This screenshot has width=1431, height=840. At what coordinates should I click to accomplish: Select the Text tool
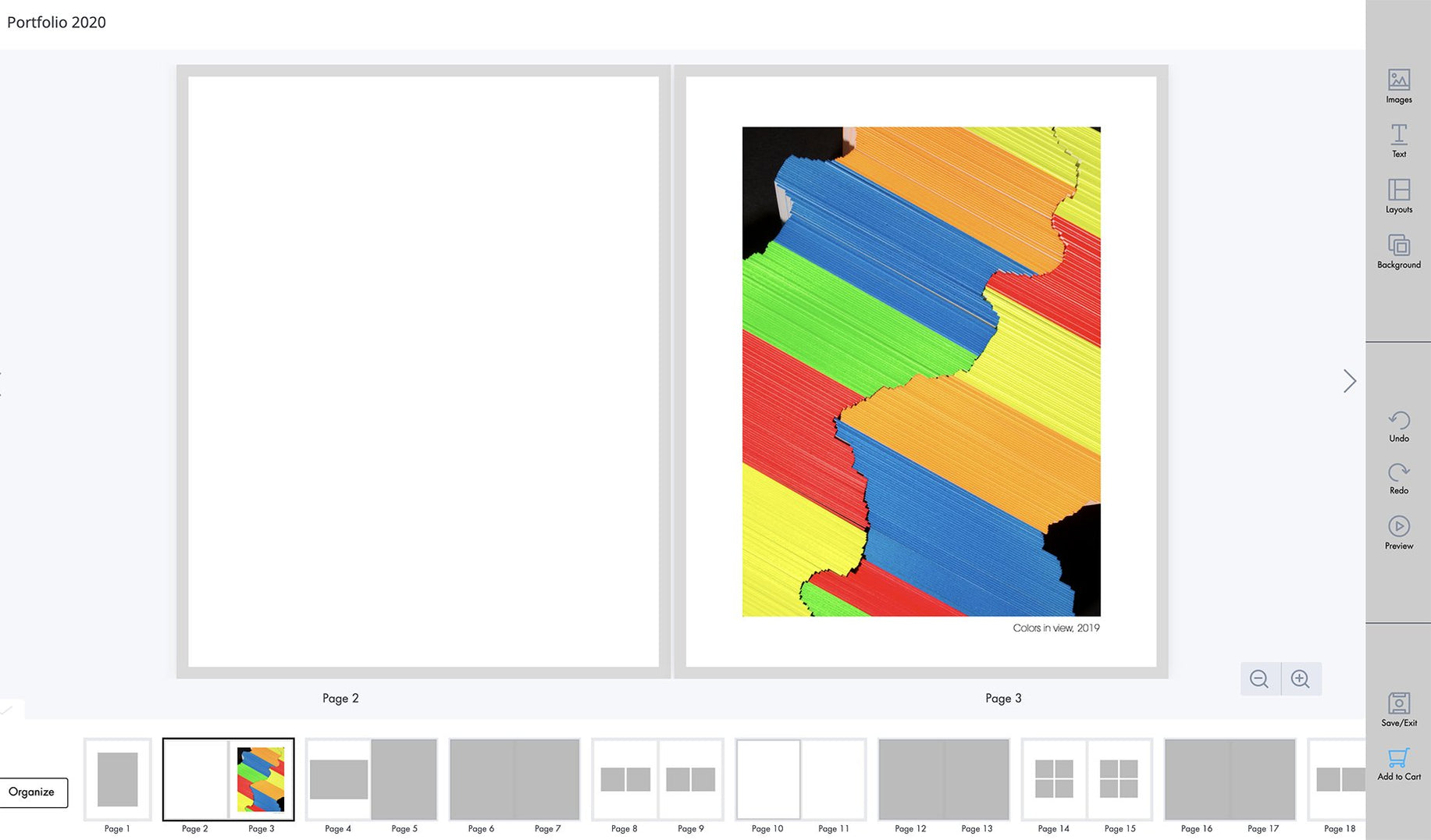click(1398, 141)
